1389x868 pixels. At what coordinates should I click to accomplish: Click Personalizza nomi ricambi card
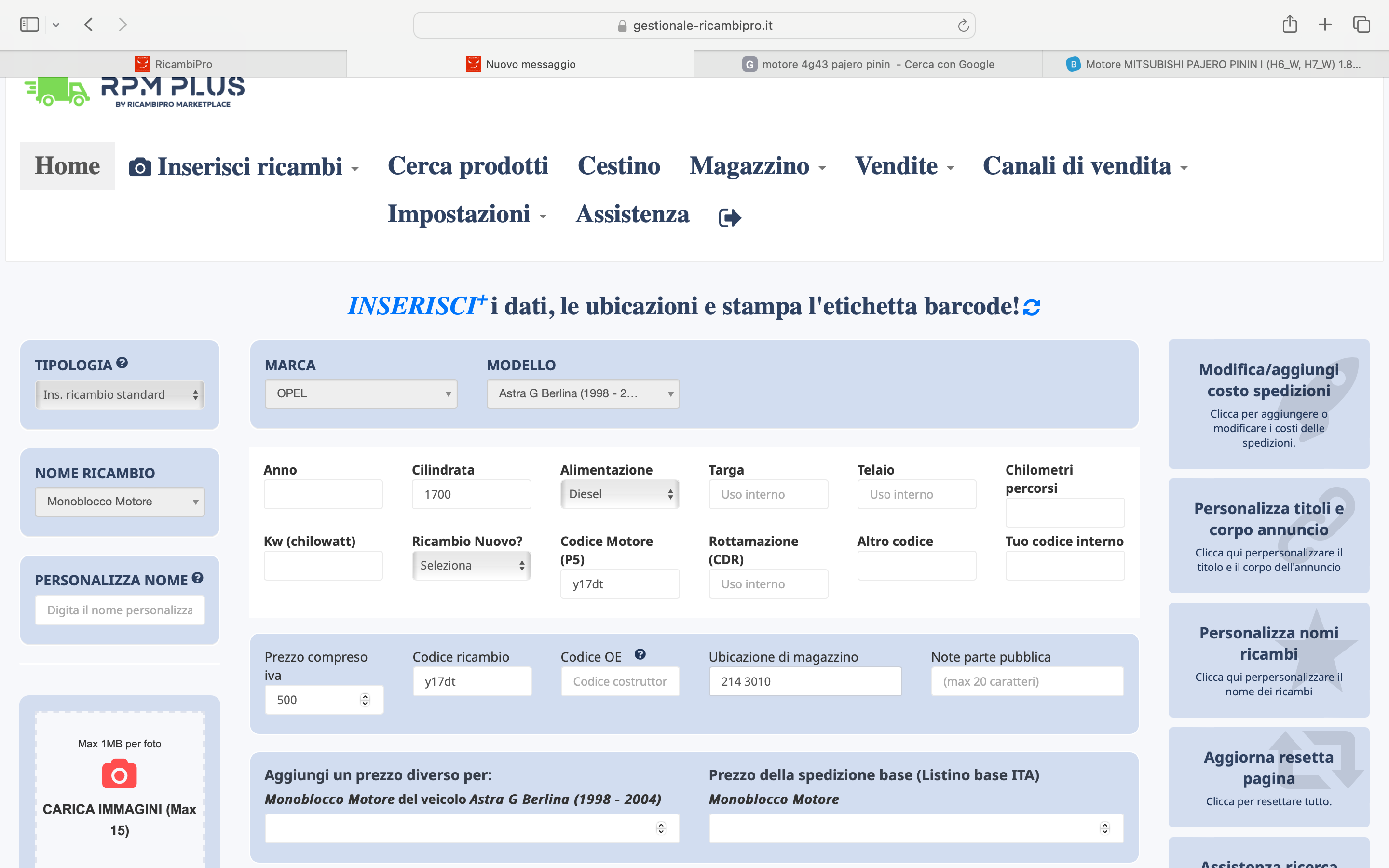click(1268, 660)
